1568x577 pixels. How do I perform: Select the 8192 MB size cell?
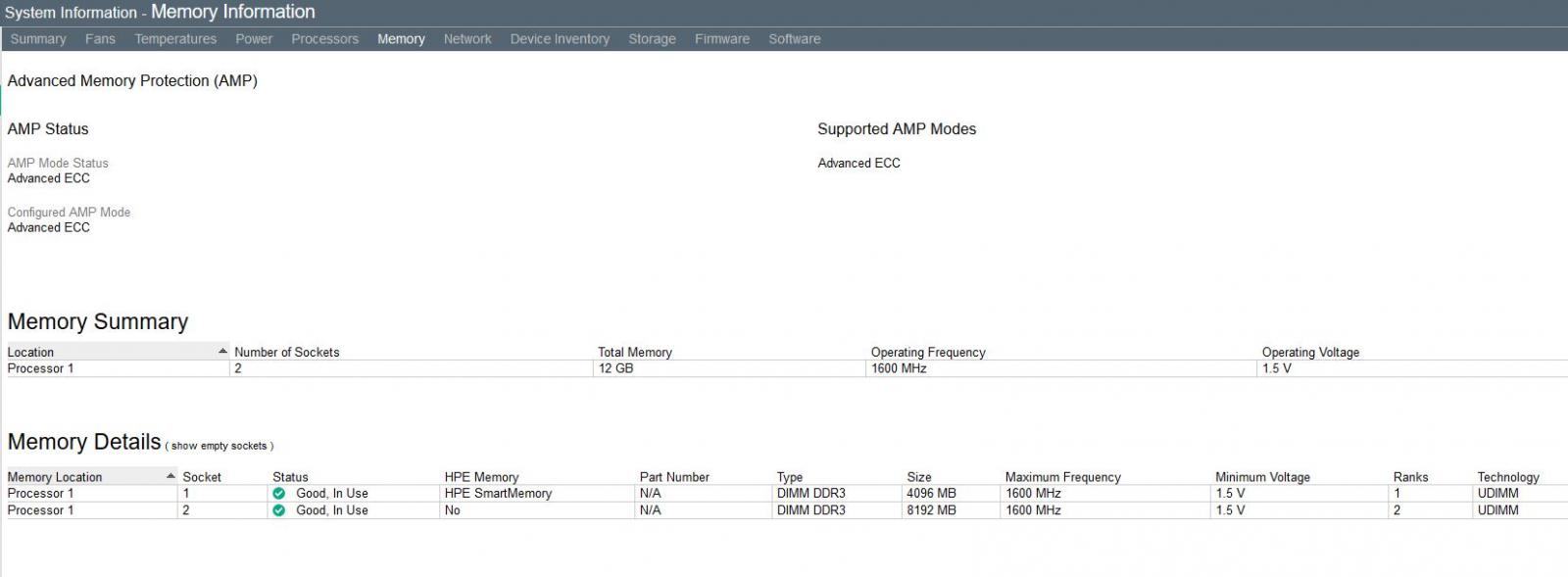(x=931, y=510)
